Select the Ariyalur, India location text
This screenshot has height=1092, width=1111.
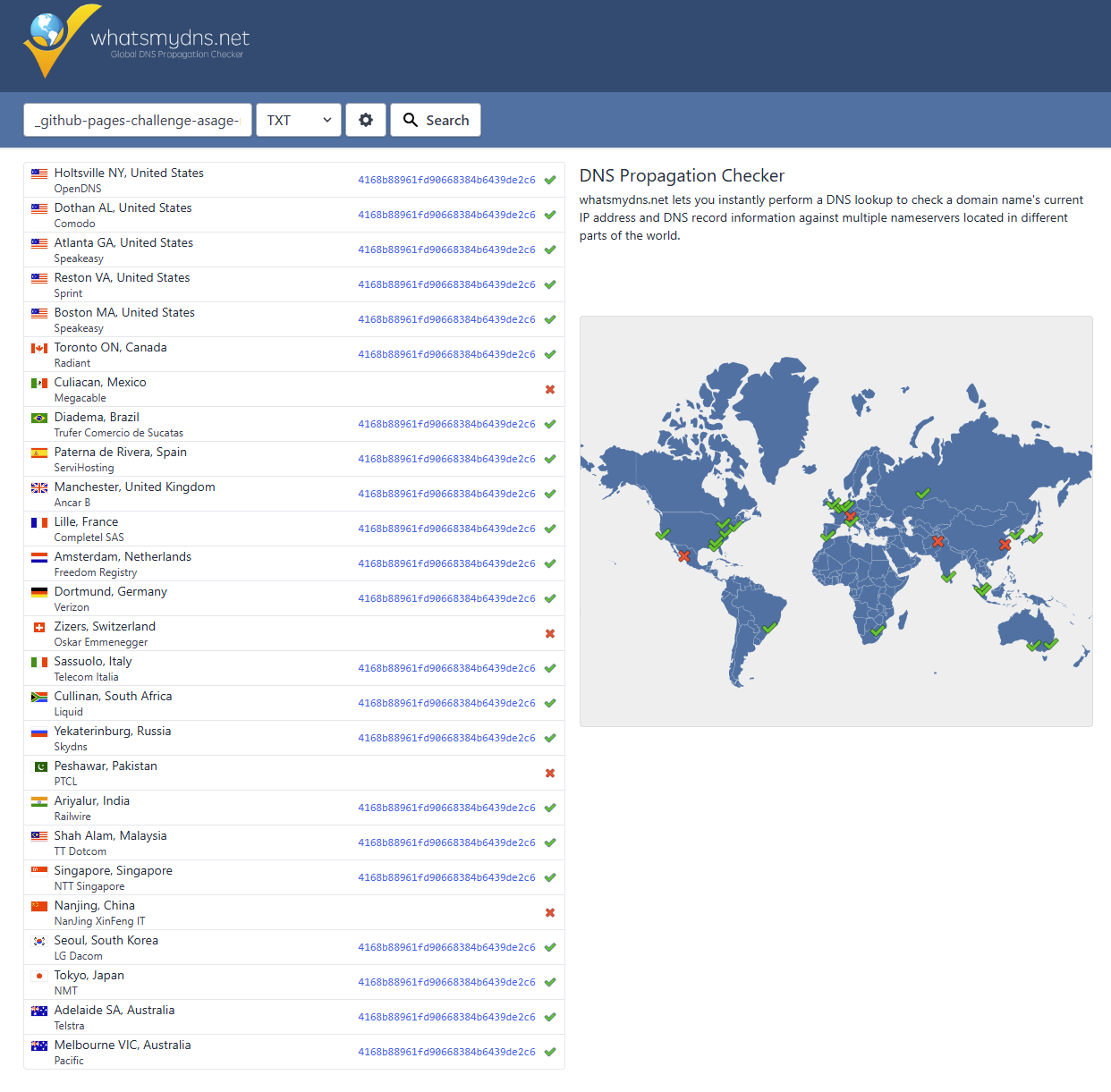91,800
